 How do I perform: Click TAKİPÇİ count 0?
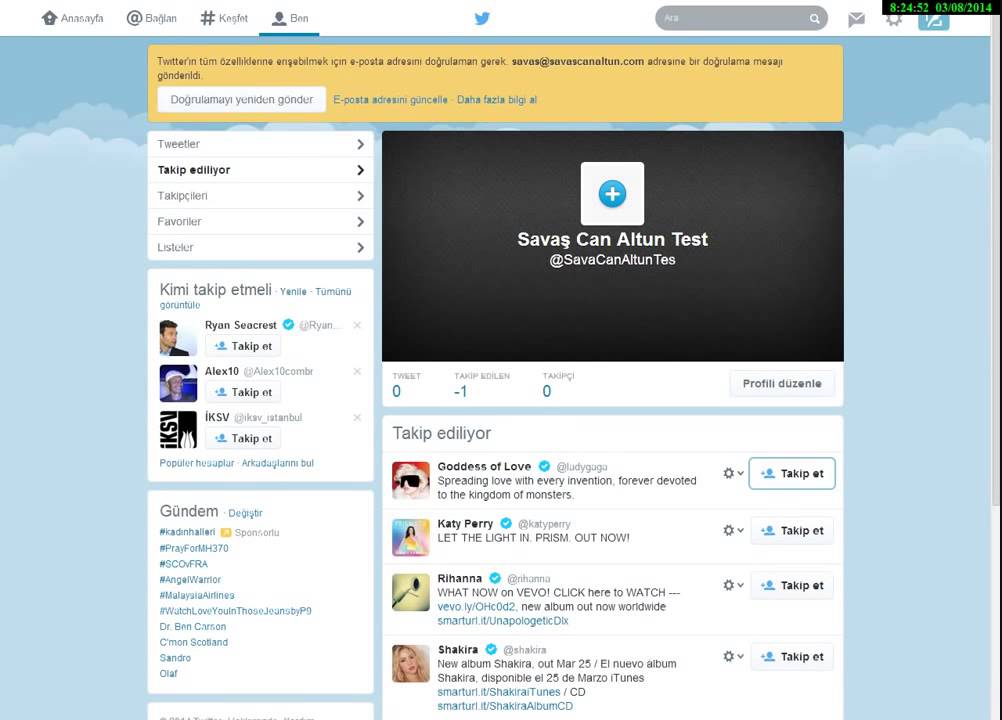point(547,392)
